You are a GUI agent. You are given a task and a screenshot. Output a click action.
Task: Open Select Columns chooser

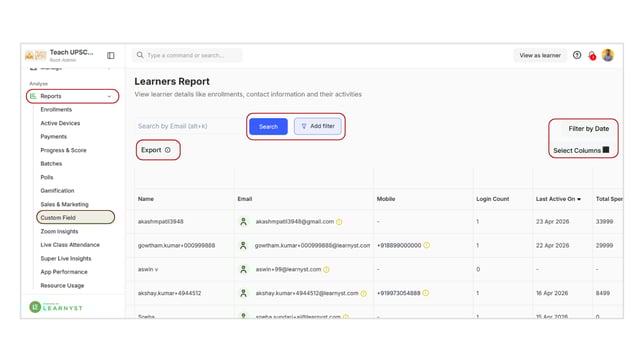click(x=581, y=150)
